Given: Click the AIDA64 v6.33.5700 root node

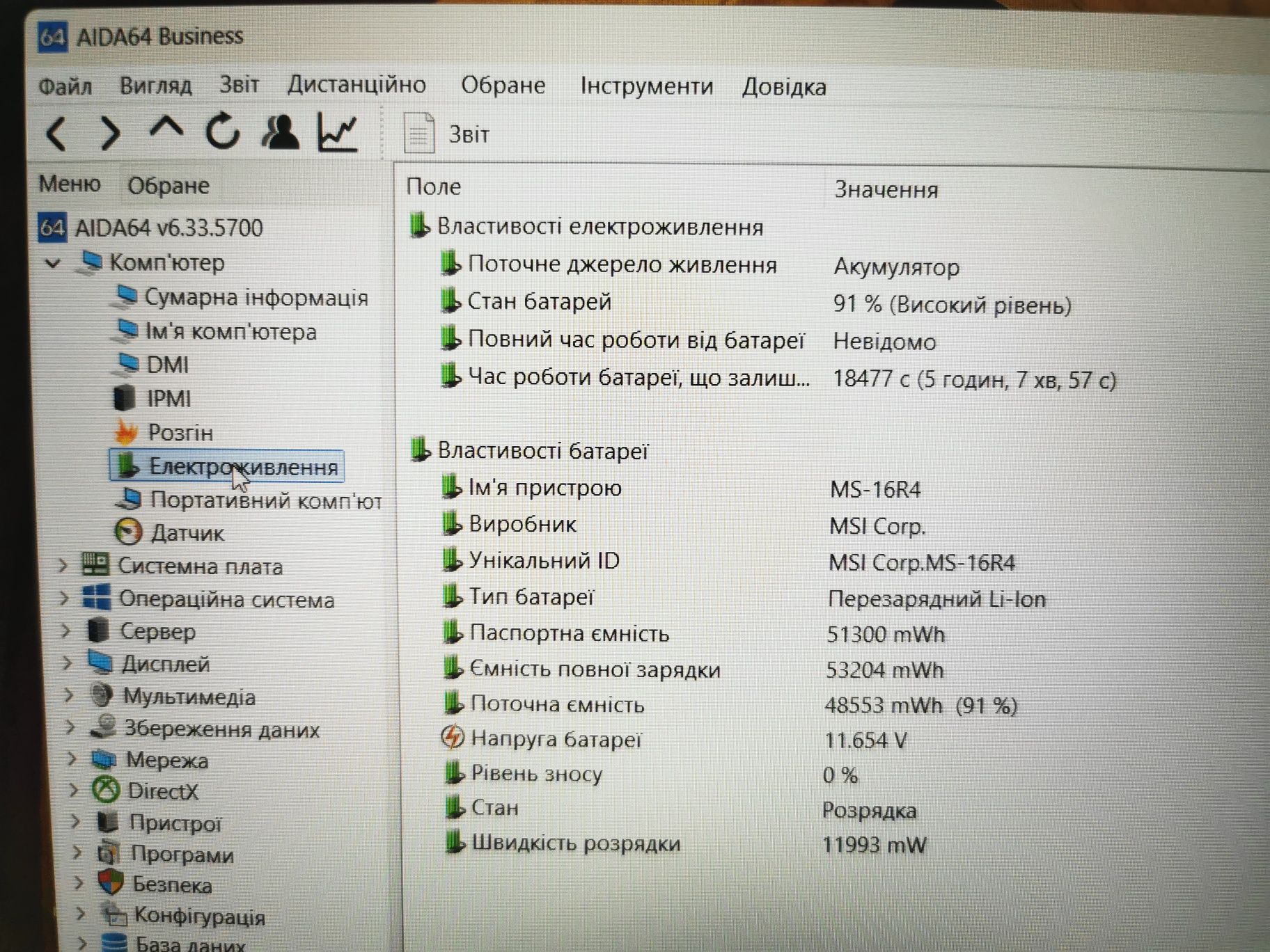Looking at the screenshot, I should point(151,228).
